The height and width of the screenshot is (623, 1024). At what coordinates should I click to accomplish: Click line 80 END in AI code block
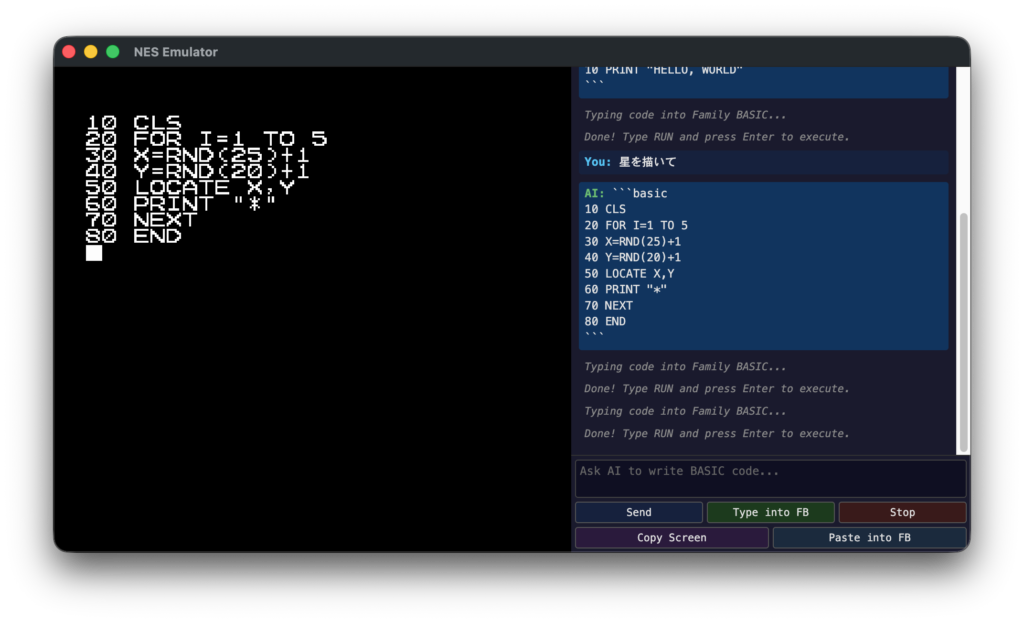[x=605, y=322]
